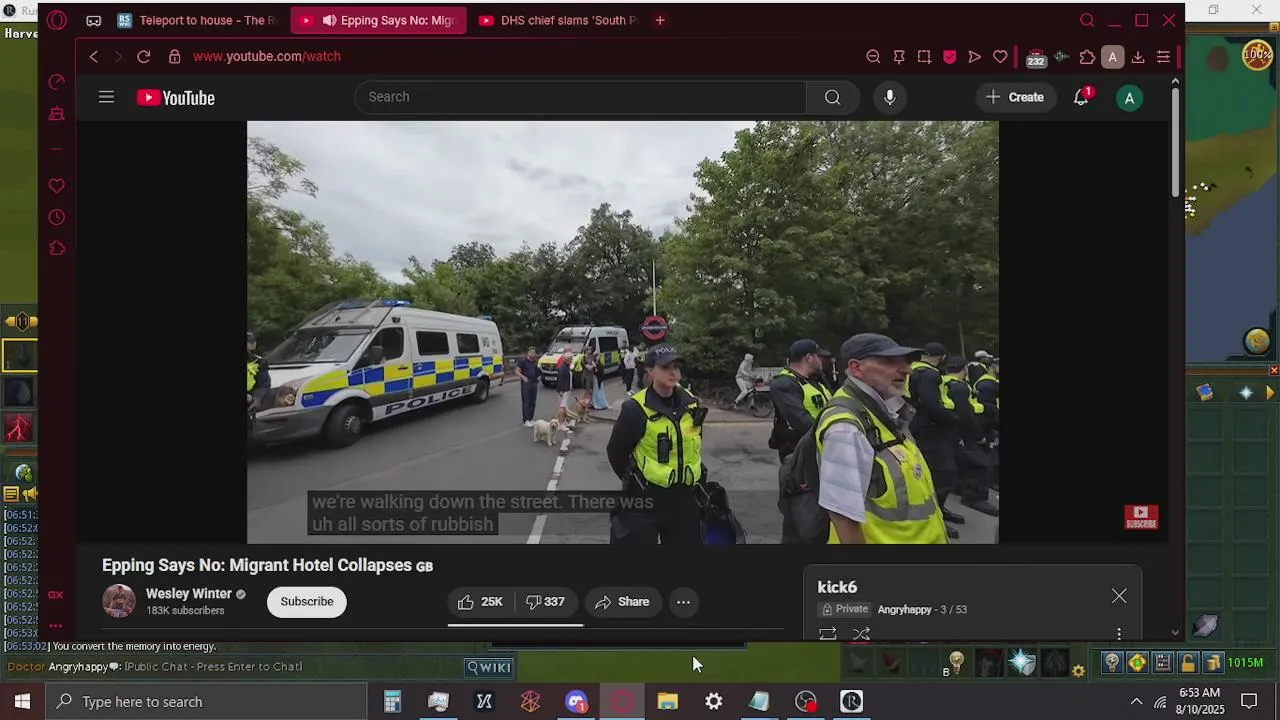Open the QWIKI button in game
This screenshot has width=1280, height=720.
[x=489, y=667]
